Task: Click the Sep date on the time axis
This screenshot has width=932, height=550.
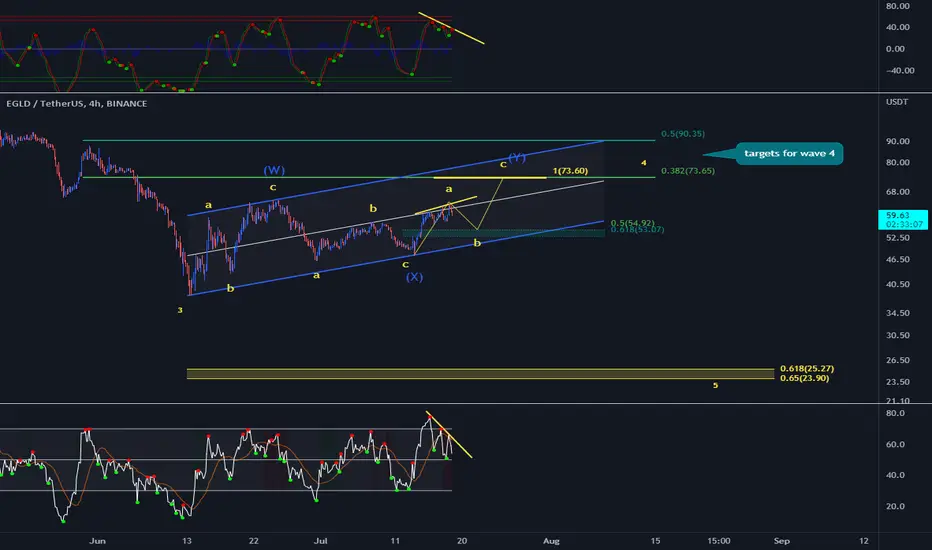Action: click(x=781, y=540)
